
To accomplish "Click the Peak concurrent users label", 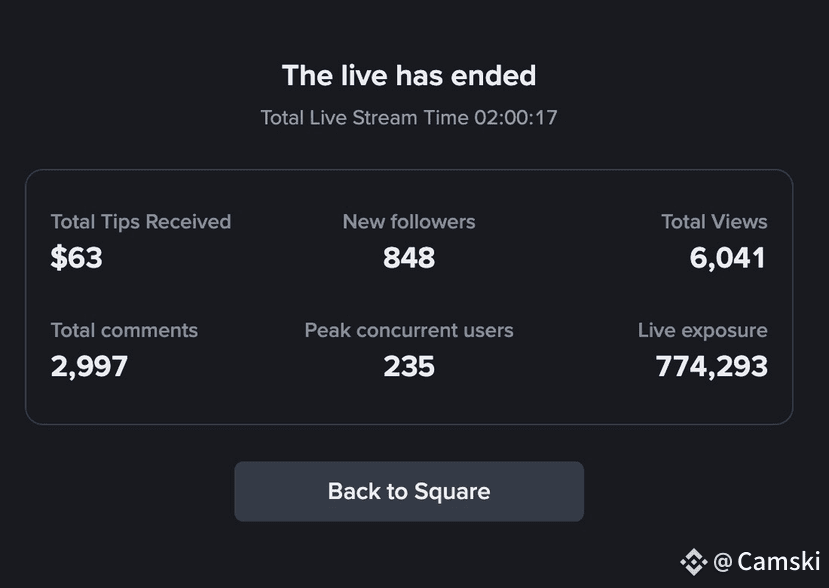I will [x=409, y=330].
